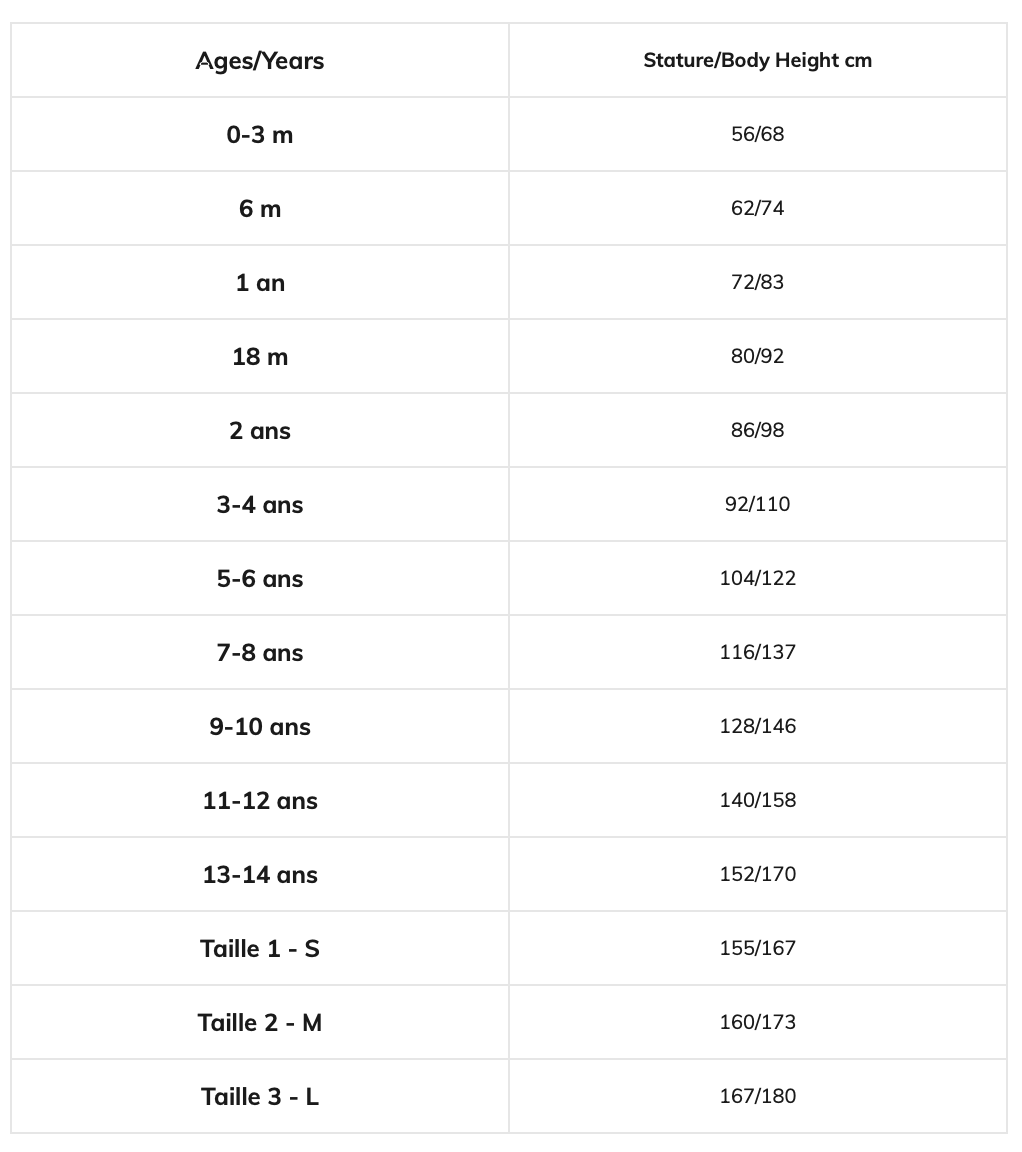Click the 86/98 height value
This screenshot has width=1022, height=1152.
(x=757, y=431)
